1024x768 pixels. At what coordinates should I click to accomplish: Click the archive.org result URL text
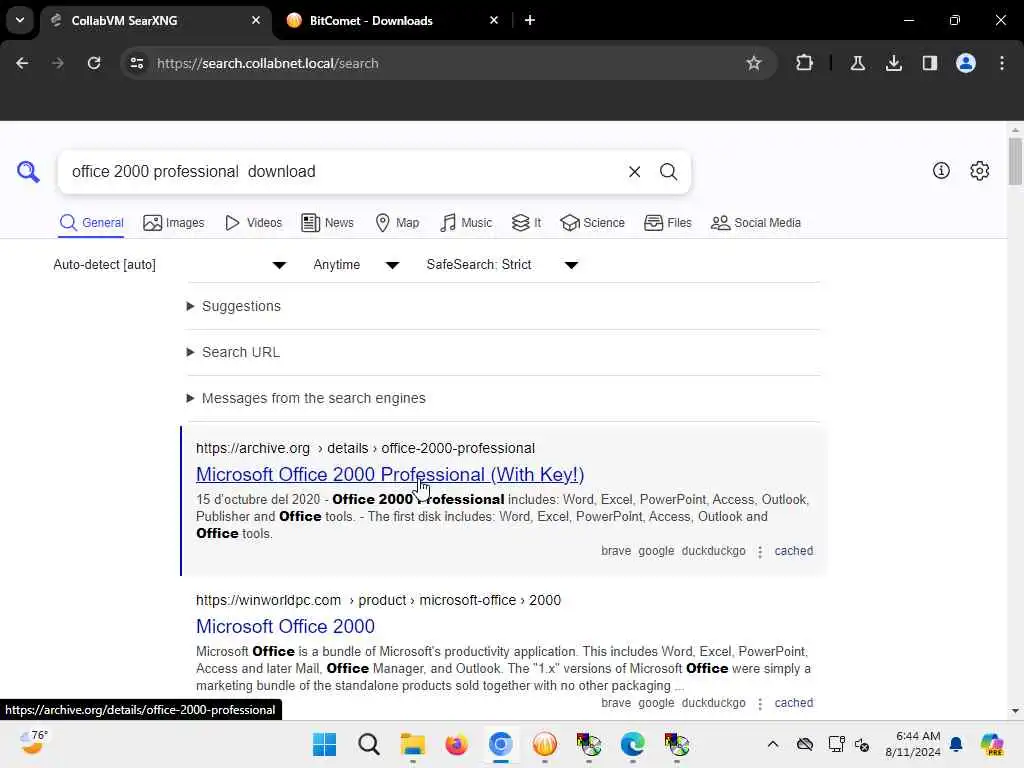(x=365, y=449)
